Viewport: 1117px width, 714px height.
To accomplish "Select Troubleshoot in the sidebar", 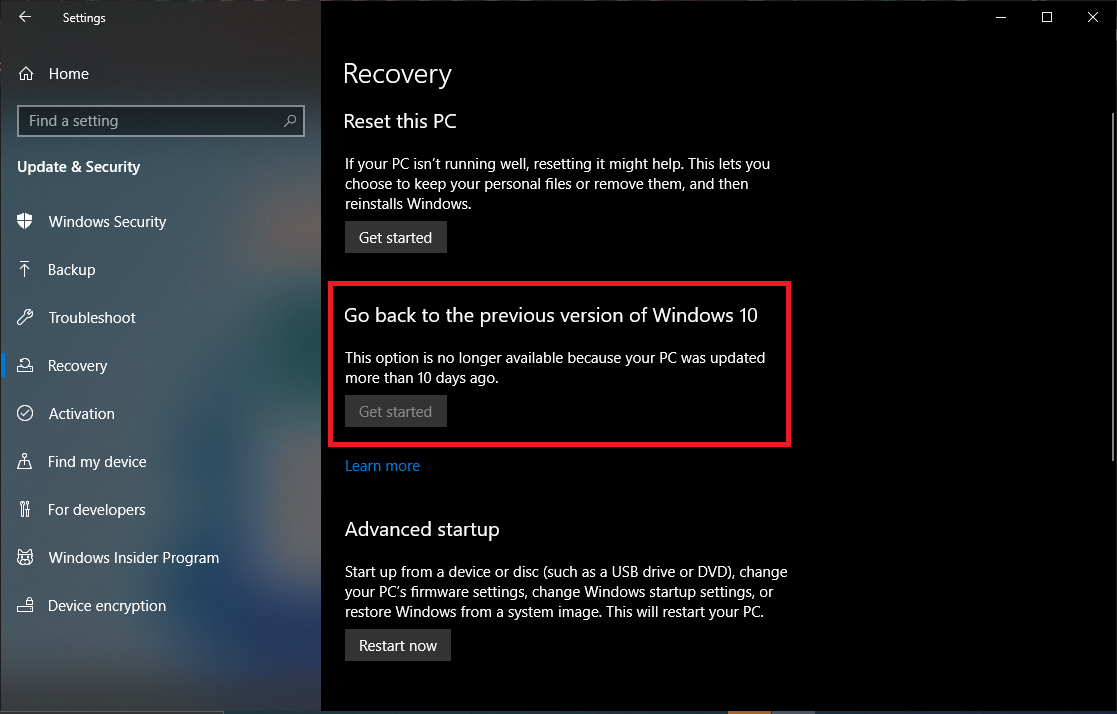I will coord(91,318).
